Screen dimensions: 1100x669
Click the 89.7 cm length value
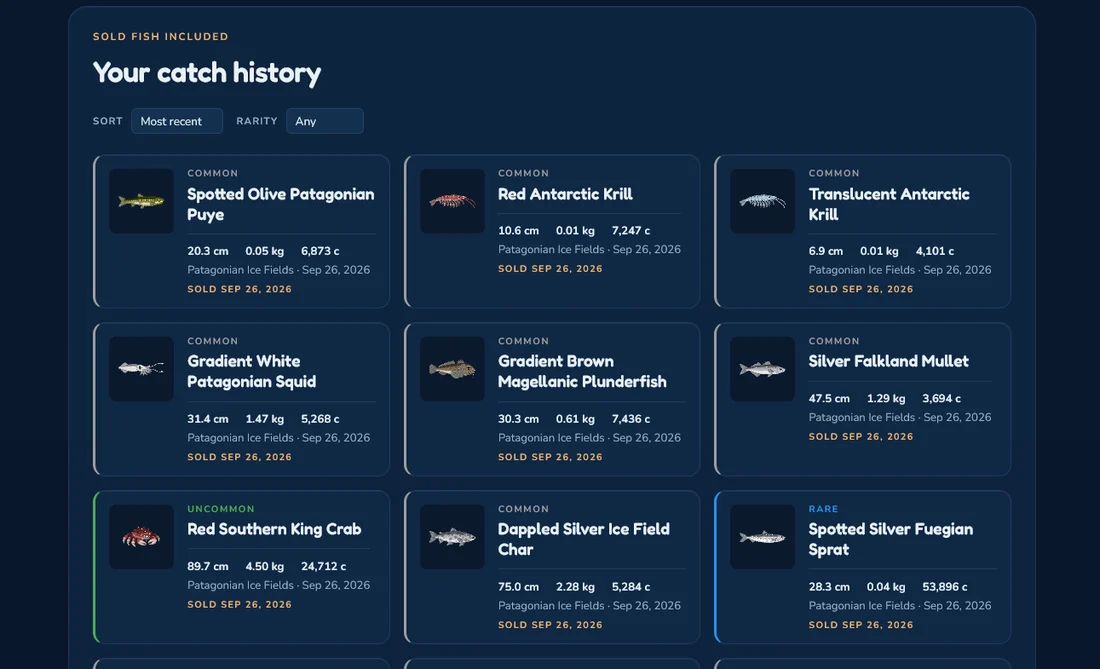click(208, 566)
